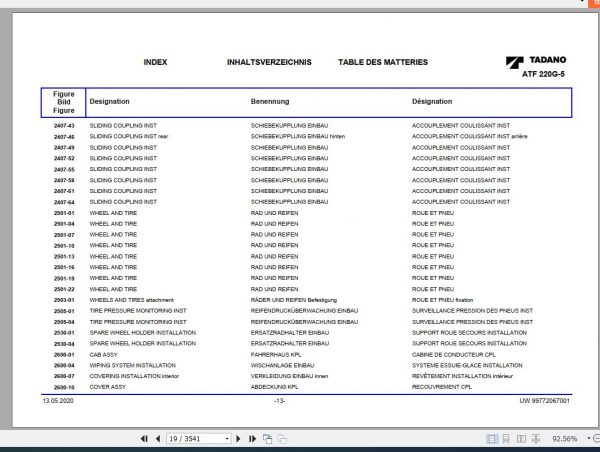The height and width of the screenshot is (452, 600).
Task: Open the zoom level dropdown arrow
Action: pyautogui.click(x=589, y=438)
